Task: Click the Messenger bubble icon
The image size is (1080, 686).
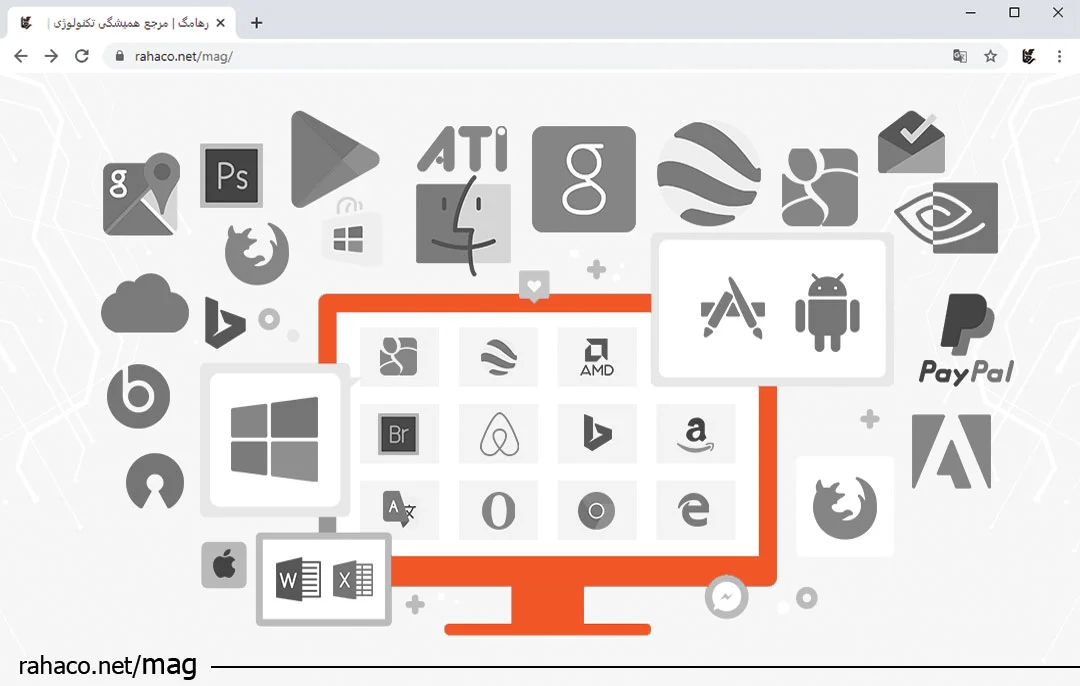Action: (727, 596)
